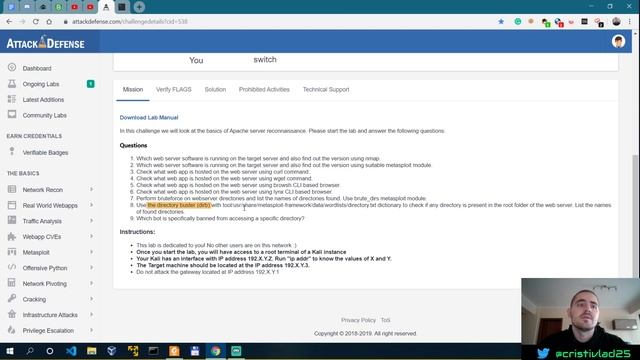
Task: Click the page vertical scrollbar
Action: pos(636,216)
